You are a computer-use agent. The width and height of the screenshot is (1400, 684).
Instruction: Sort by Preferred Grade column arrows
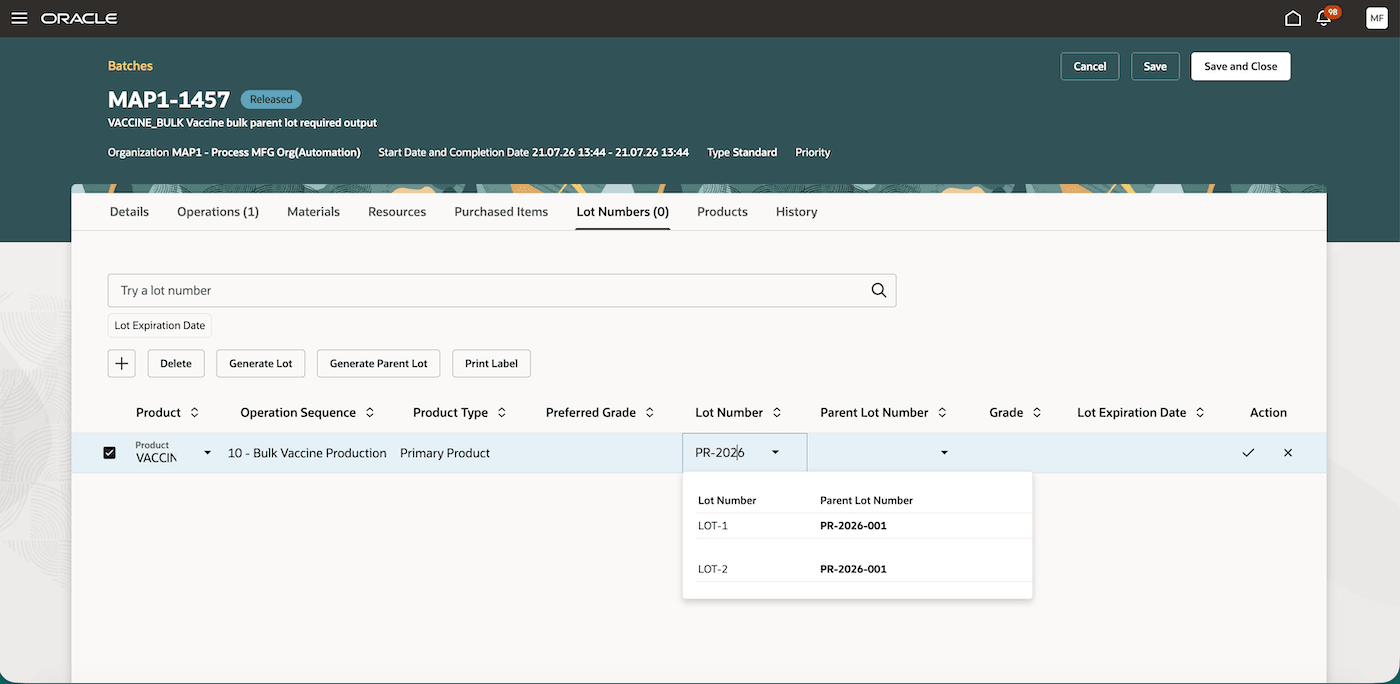click(650, 412)
